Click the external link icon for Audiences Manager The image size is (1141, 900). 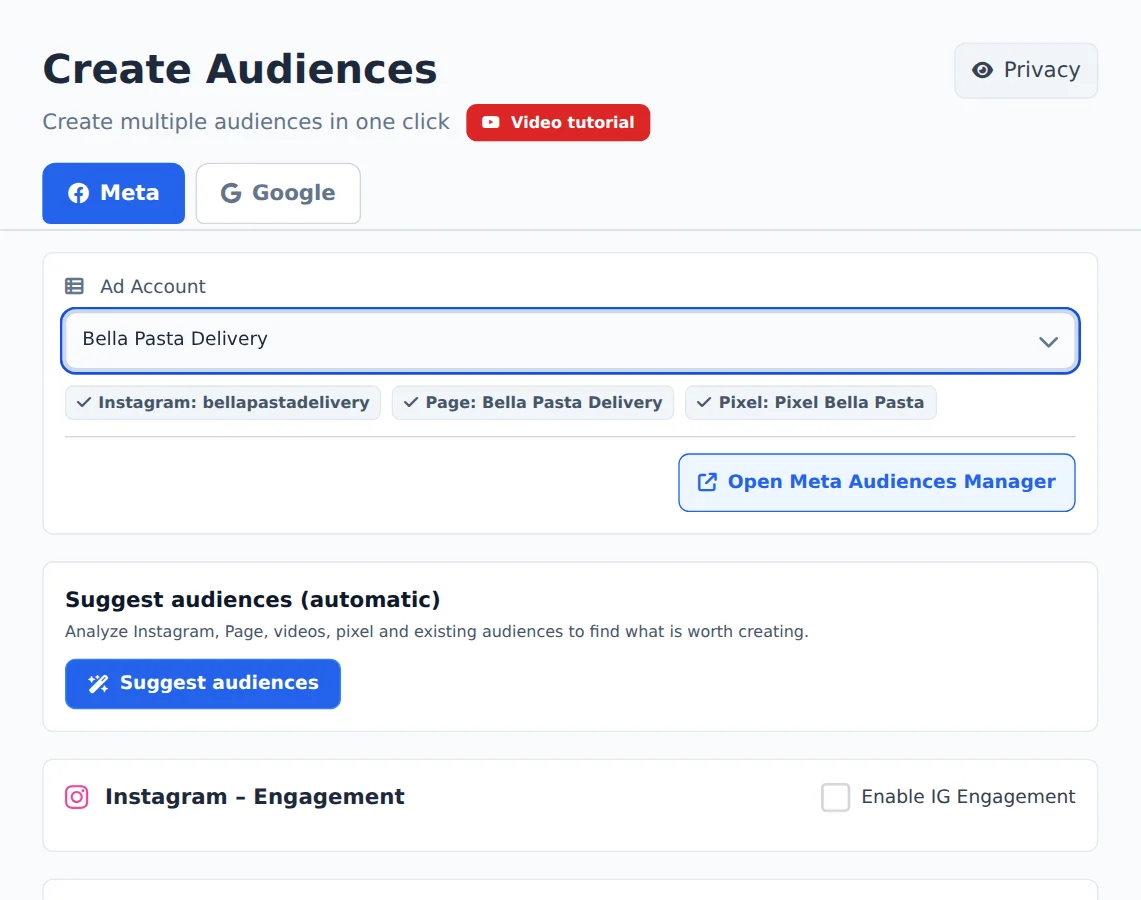point(707,482)
